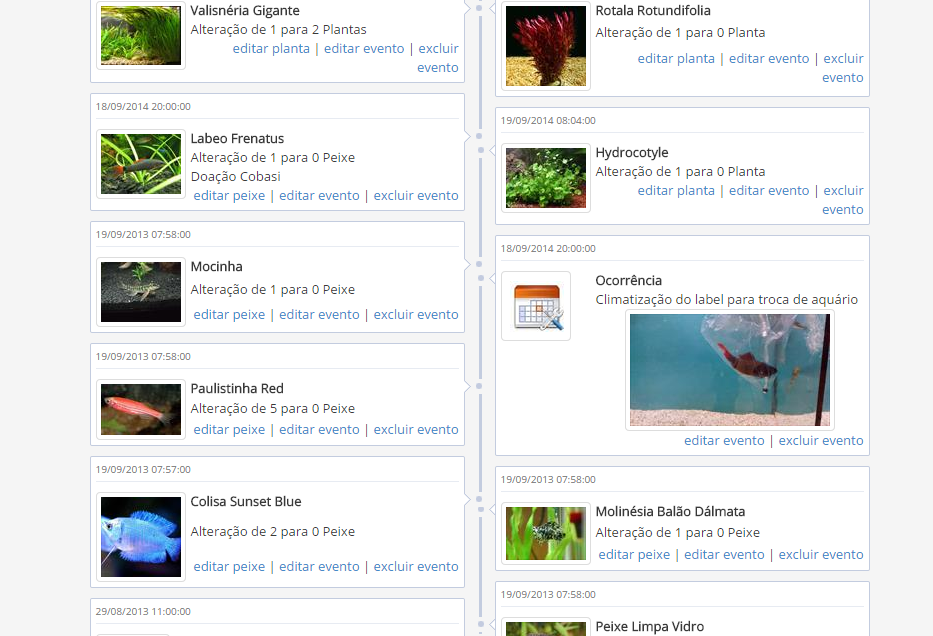This screenshot has height=636, width=933.
Task: Open the Paulistinha Red fish thumbnail
Action: pos(141,409)
